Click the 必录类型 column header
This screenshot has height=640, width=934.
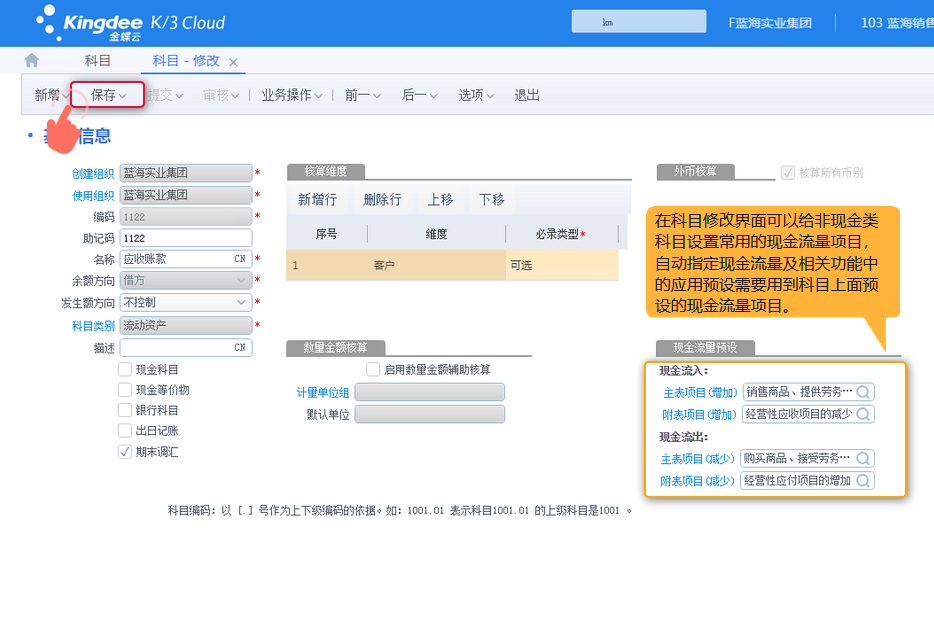point(561,234)
